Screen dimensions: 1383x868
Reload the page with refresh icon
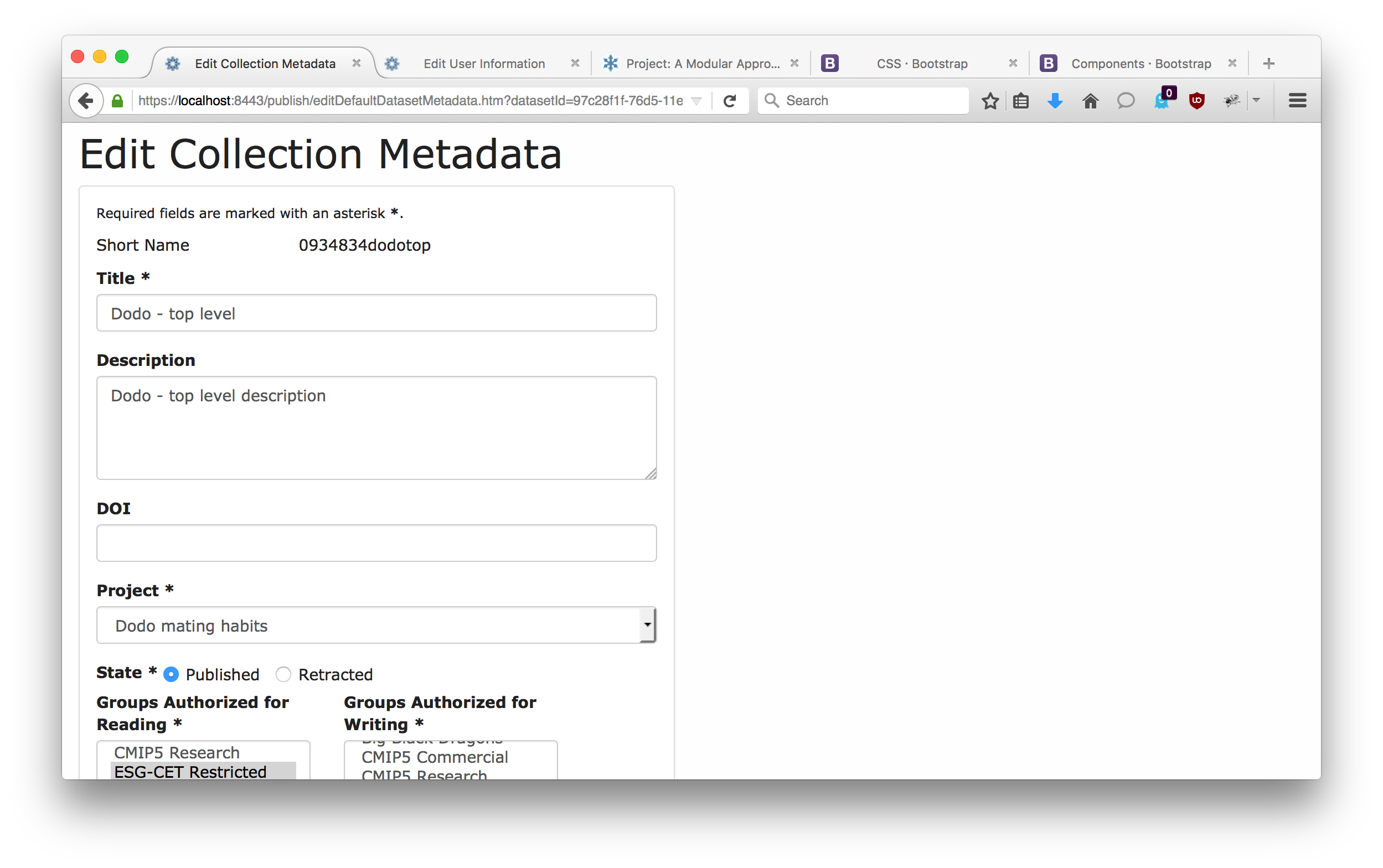(x=729, y=101)
